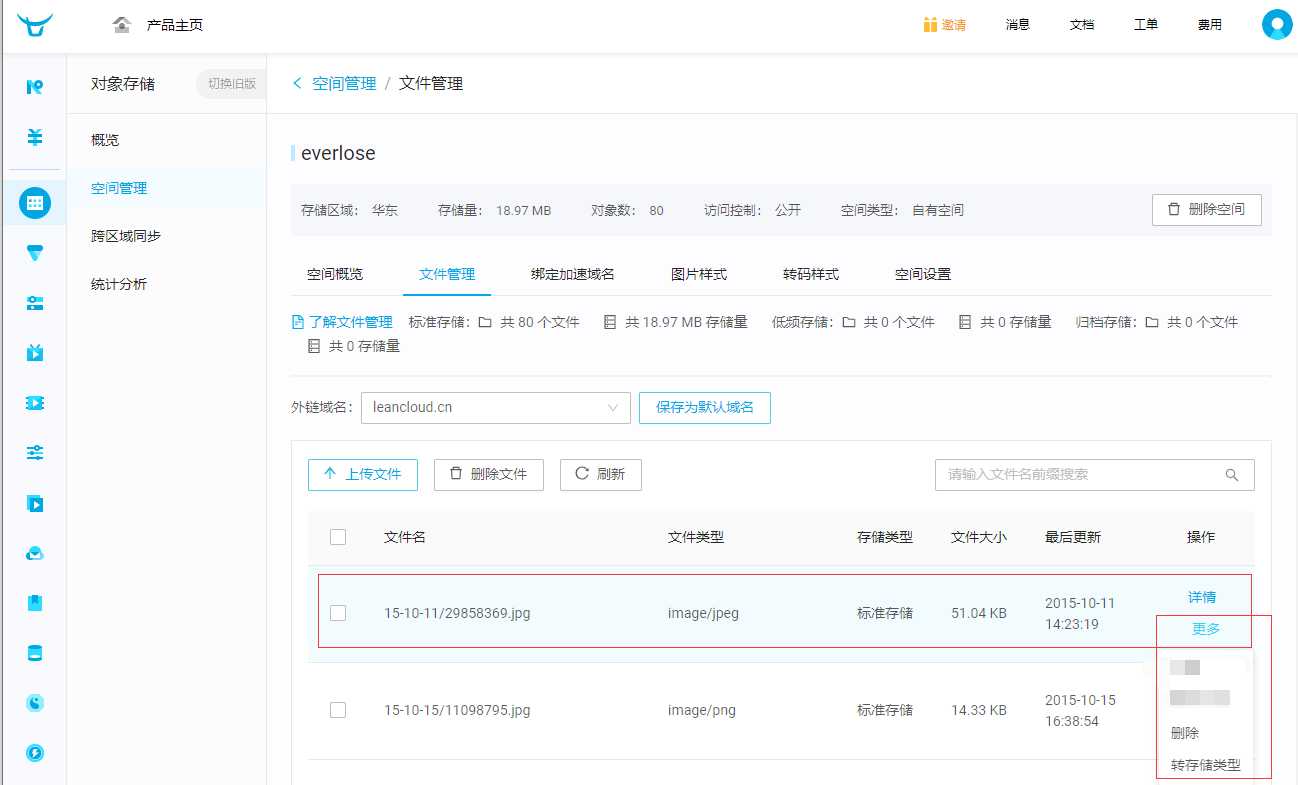Open the user avatar menu
This screenshot has width=1298, height=785.
click(1277, 24)
